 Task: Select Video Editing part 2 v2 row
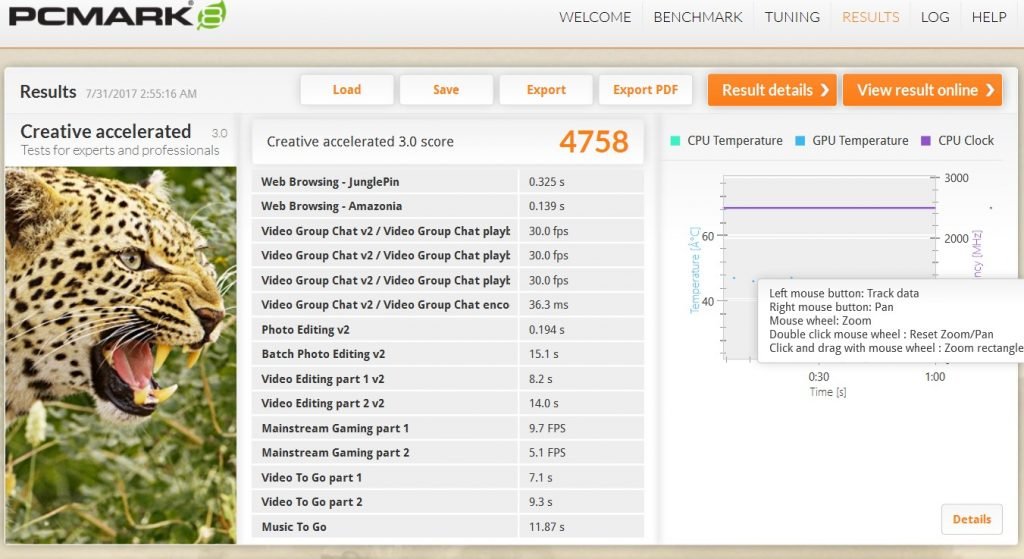point(447,403)
